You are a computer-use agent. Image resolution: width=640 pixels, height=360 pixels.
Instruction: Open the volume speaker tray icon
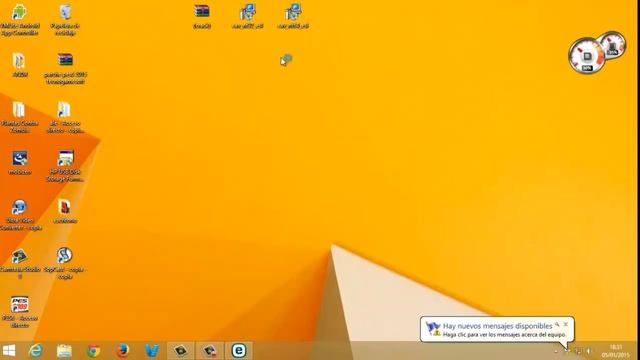coord(589,351)
